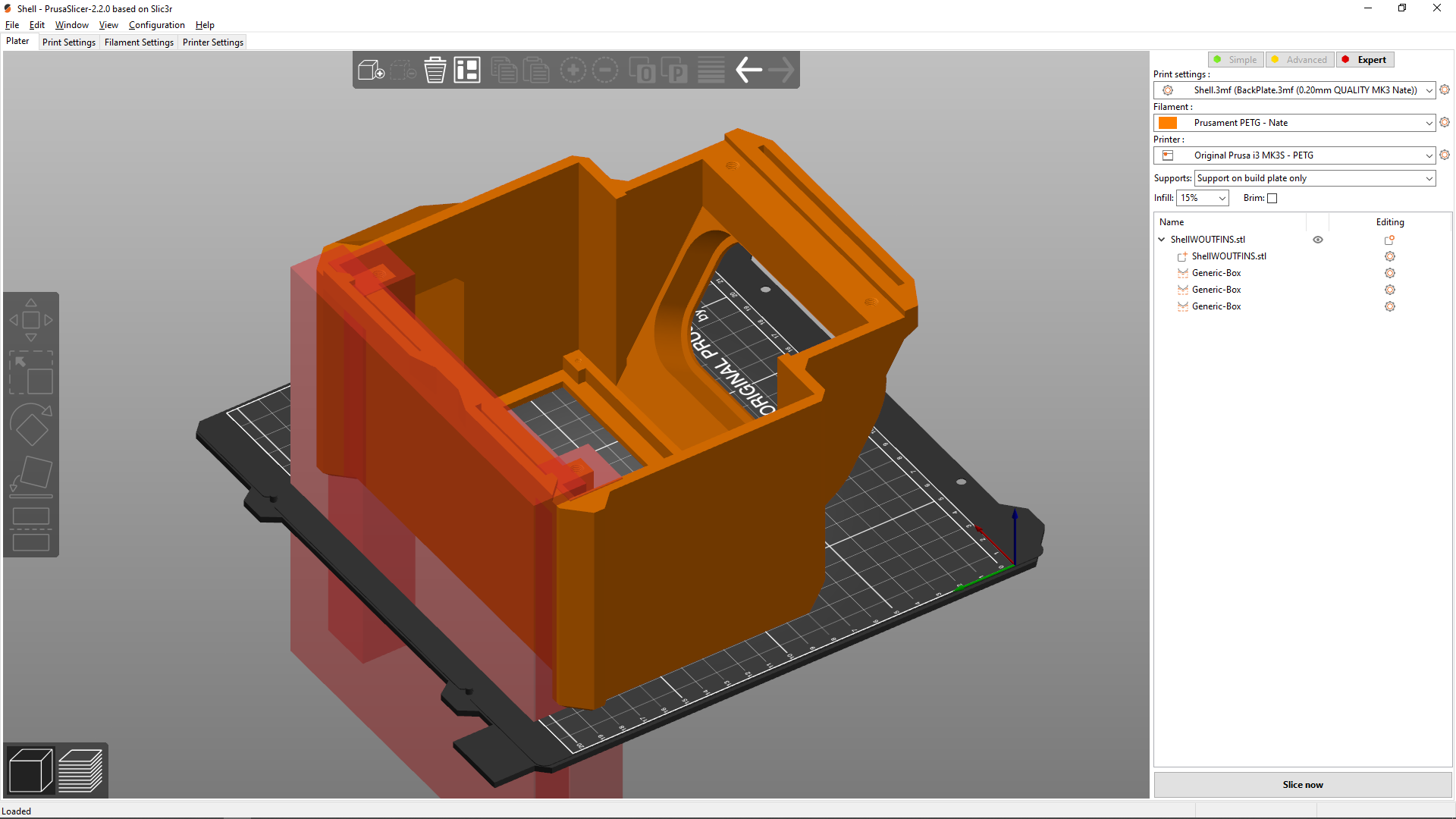Switch to sliced layers preview view
1456x819 pixels.
[x=80, y=770]
